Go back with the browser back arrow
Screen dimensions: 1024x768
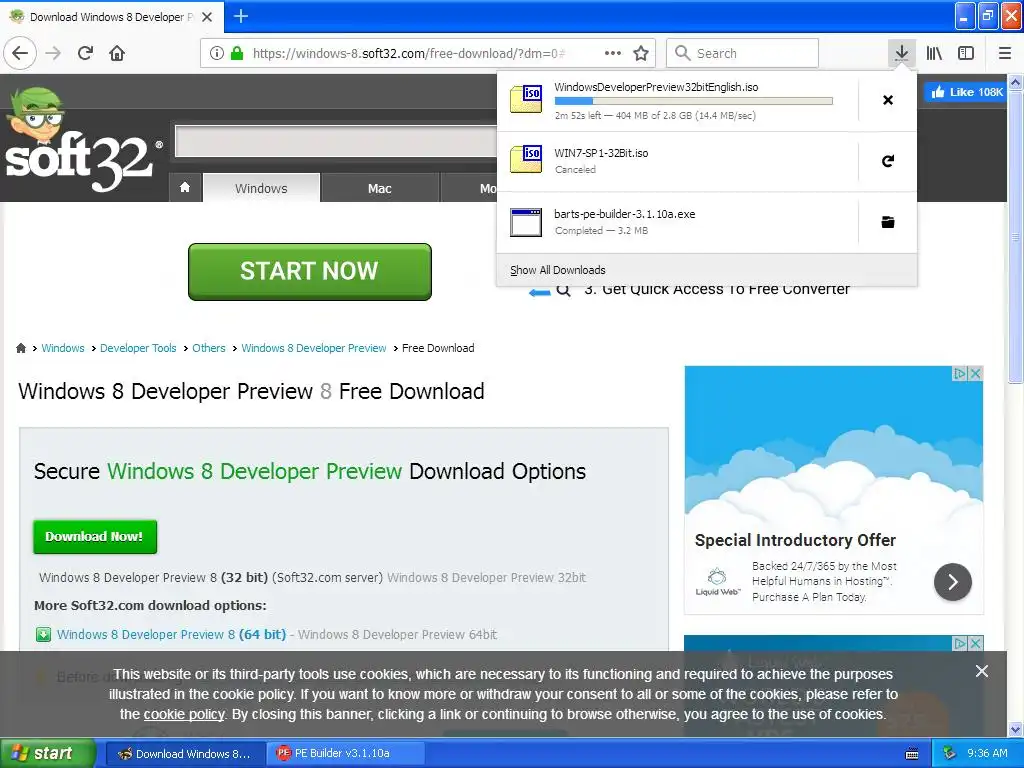click(20, 53)
